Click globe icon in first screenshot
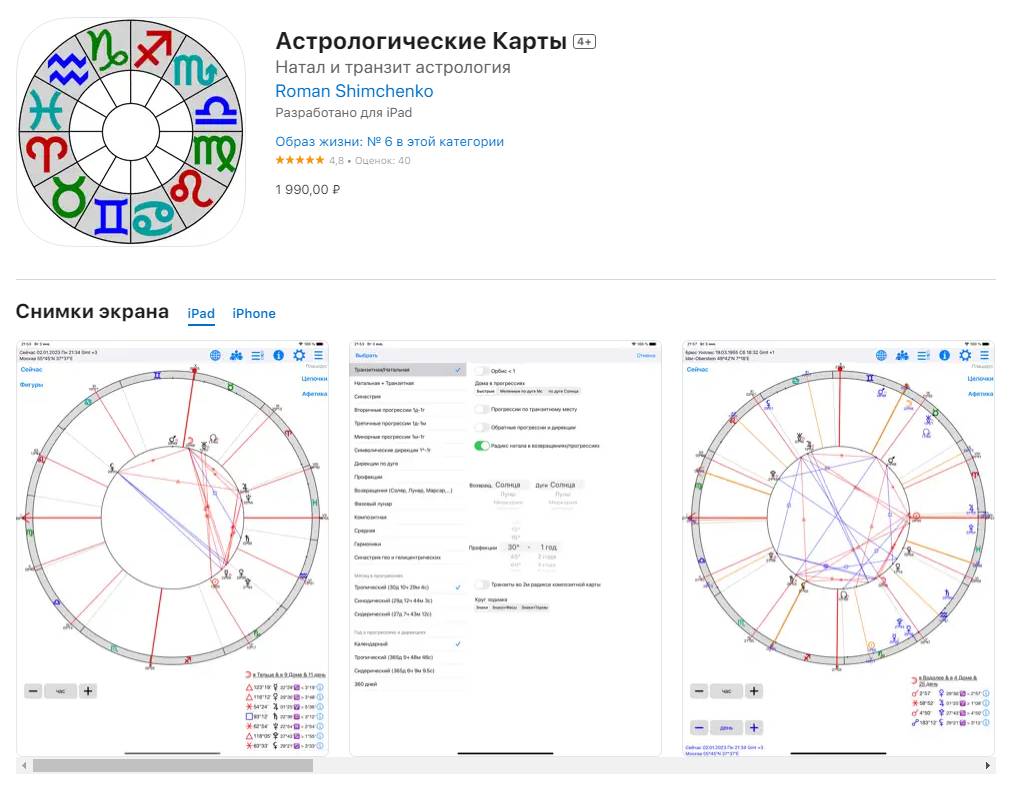The width and height of the screenshot is (1011, 795). (x=215, y=355)
